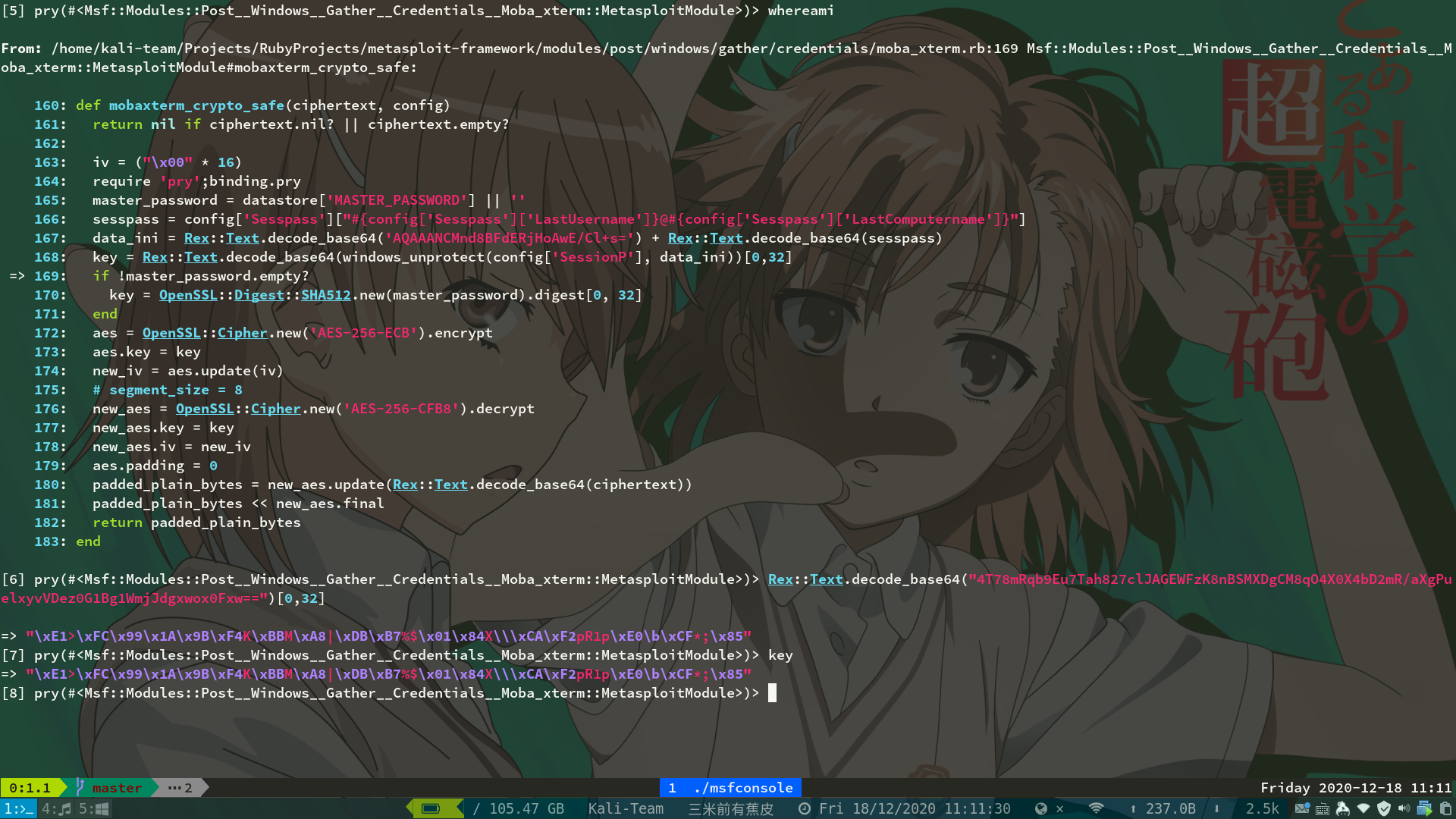
Task: Click the tmux session indicator 0:1.1
Action: coord(30,788)
